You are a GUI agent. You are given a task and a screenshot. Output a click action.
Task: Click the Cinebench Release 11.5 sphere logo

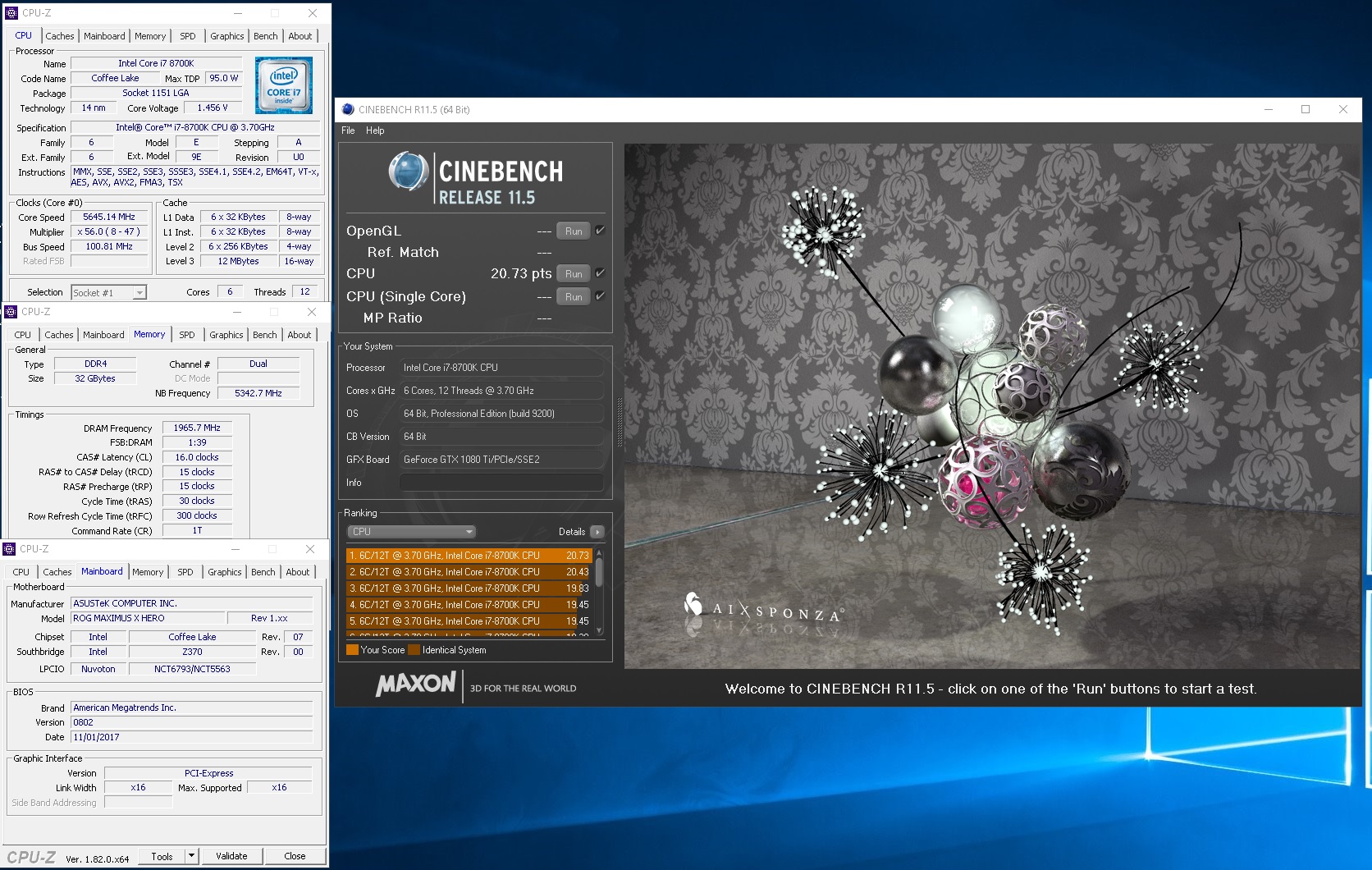[x=409, y=172]
